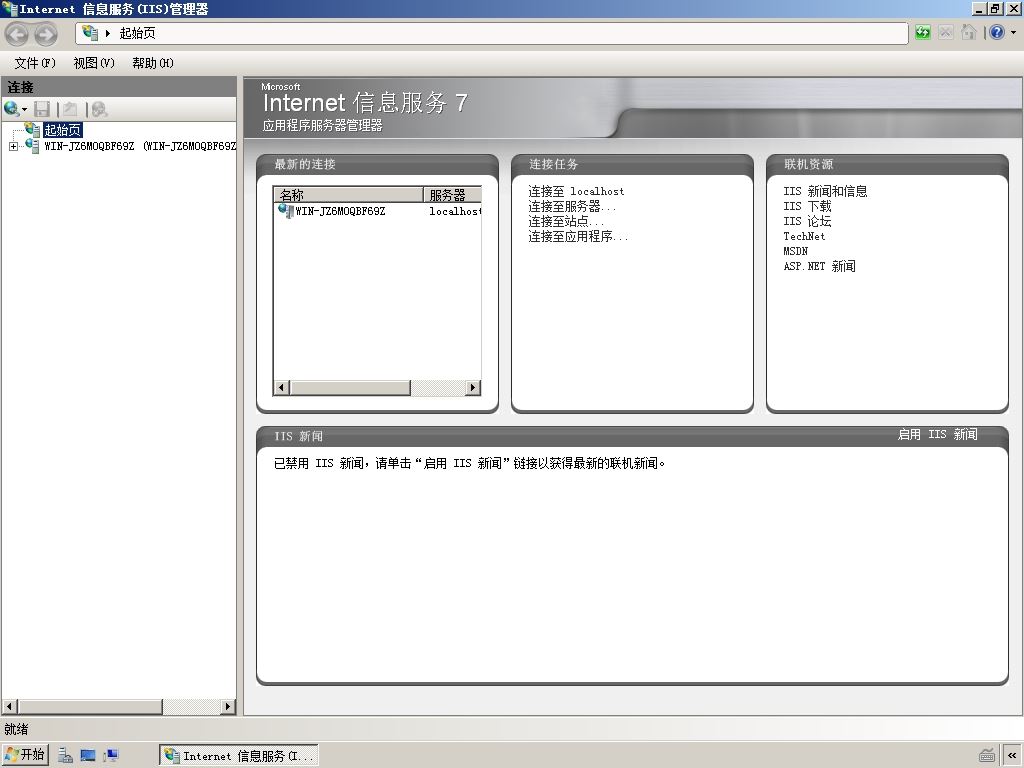The height and width of the screenshot is (768, 1024).
Task: Click the floppy disk save connections icon
Action: [x=42, y=109]
